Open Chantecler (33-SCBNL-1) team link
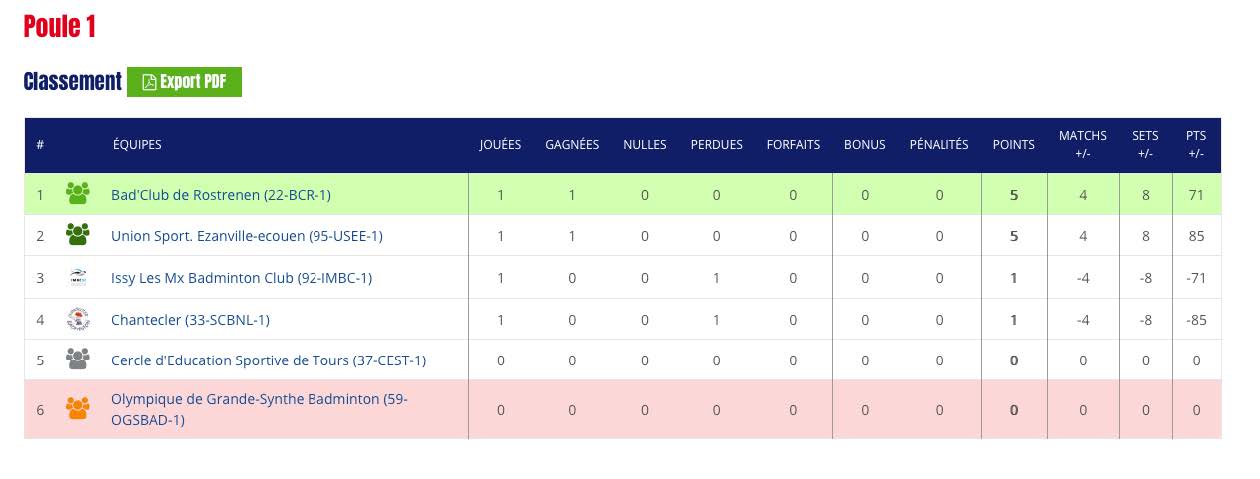This screenshot has height=479, width=1260. [190, 320]
